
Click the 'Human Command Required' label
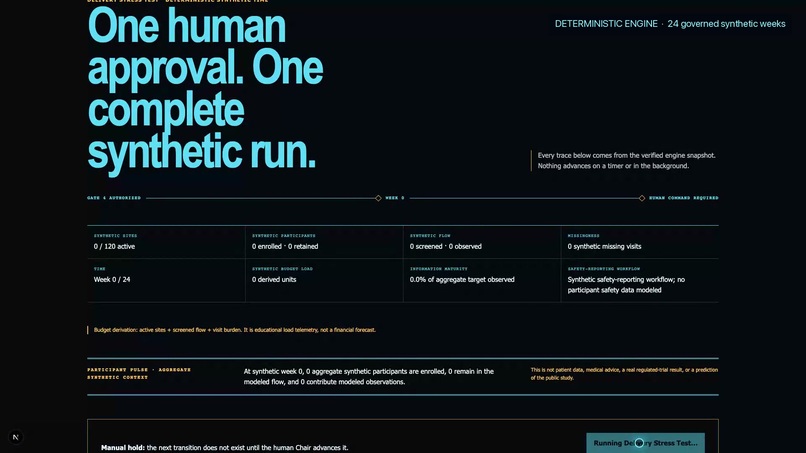pos(684,198)
